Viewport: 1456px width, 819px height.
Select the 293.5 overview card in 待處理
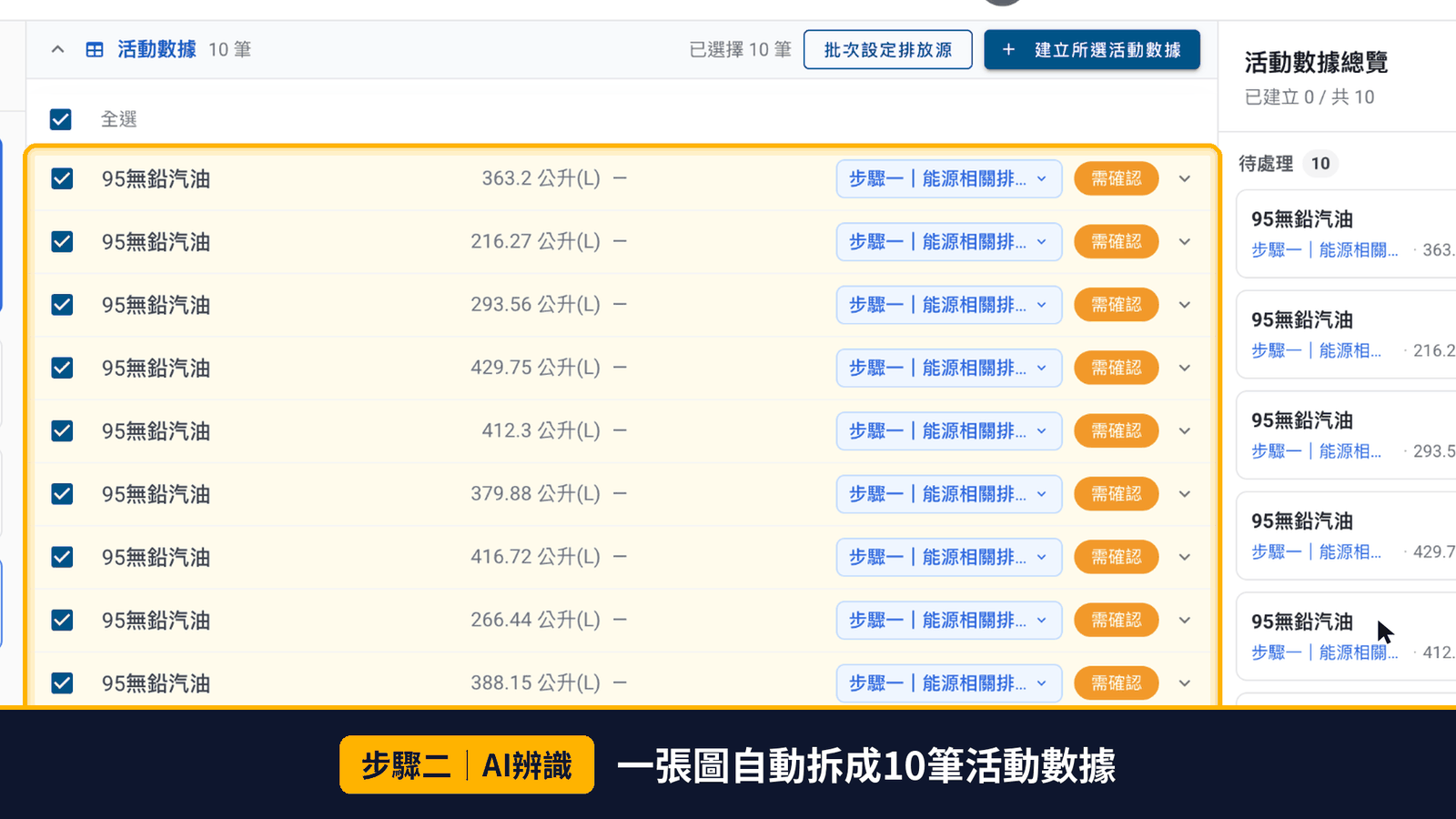point(1347,435)
